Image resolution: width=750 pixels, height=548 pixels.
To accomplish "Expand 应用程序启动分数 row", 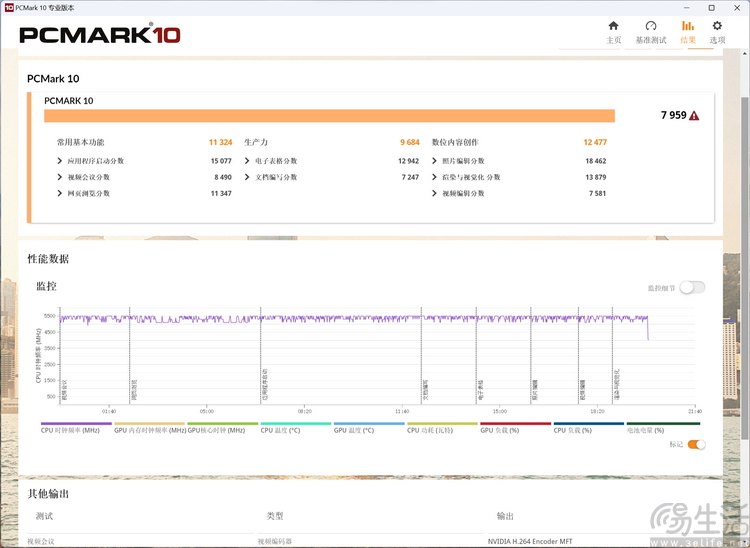I will click(x=60, y=161).
